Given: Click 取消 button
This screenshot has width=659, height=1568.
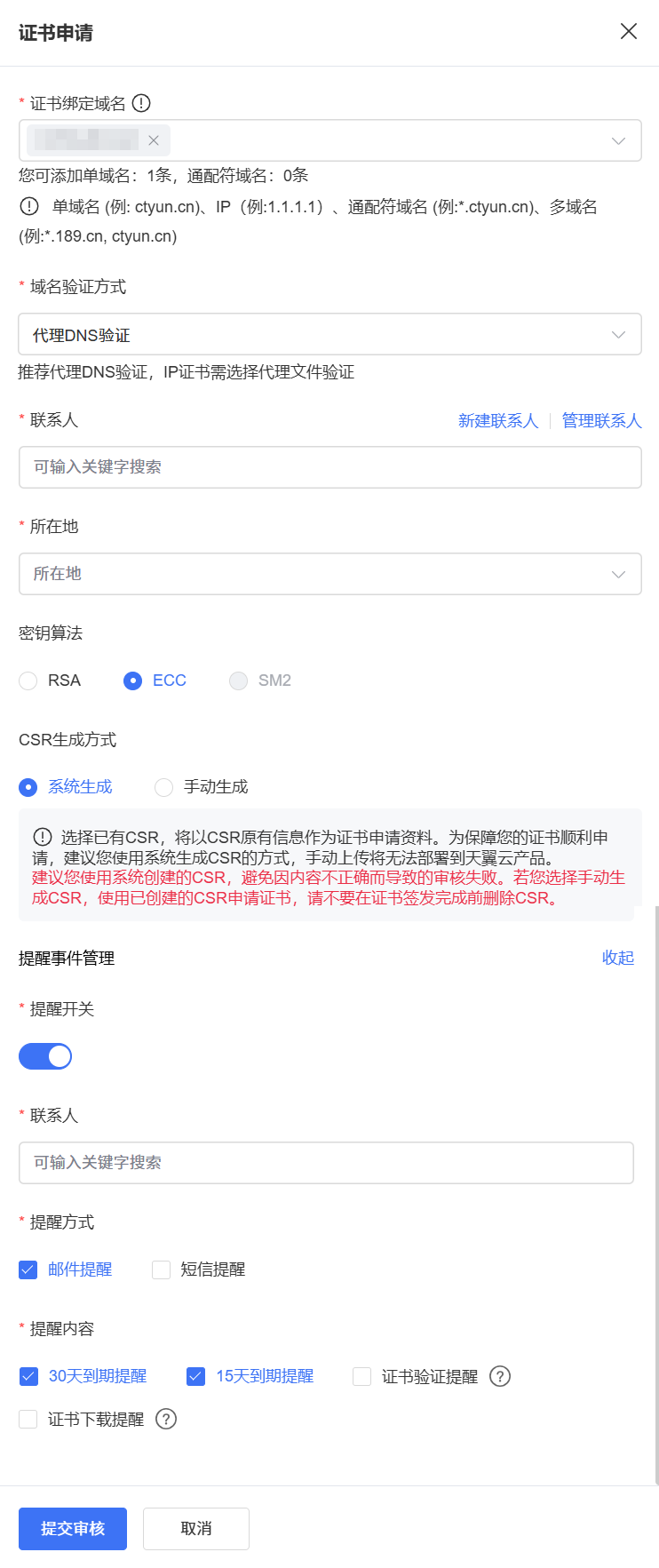Looking at the screenshot, I should click(x=196, y=1528).
